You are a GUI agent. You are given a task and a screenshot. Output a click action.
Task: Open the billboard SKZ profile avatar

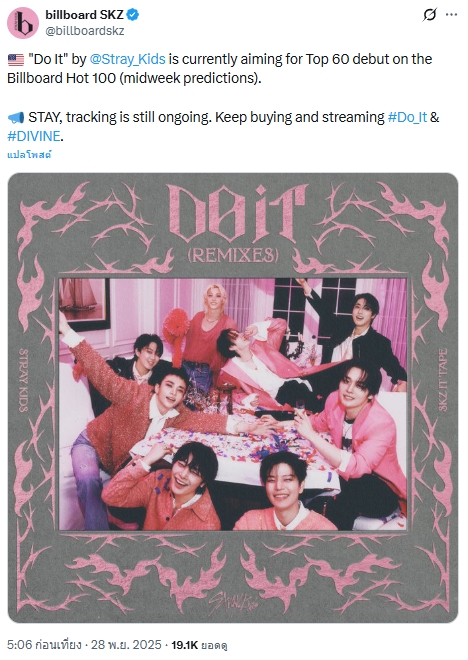[x=23, y=23]
